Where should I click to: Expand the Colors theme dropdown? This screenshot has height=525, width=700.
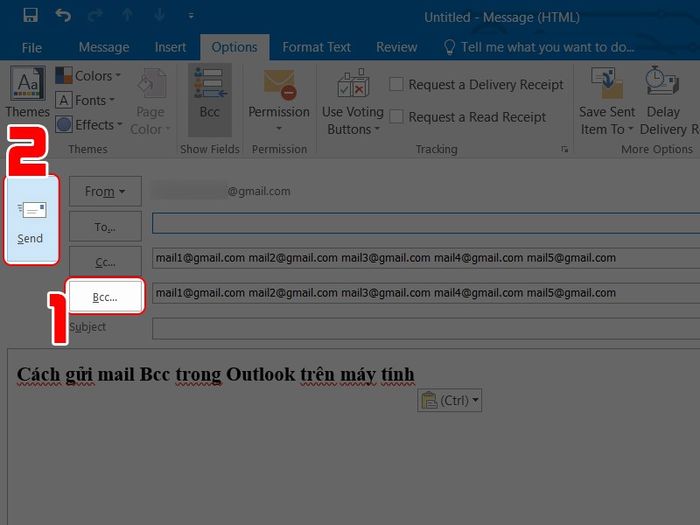(88, 76)
